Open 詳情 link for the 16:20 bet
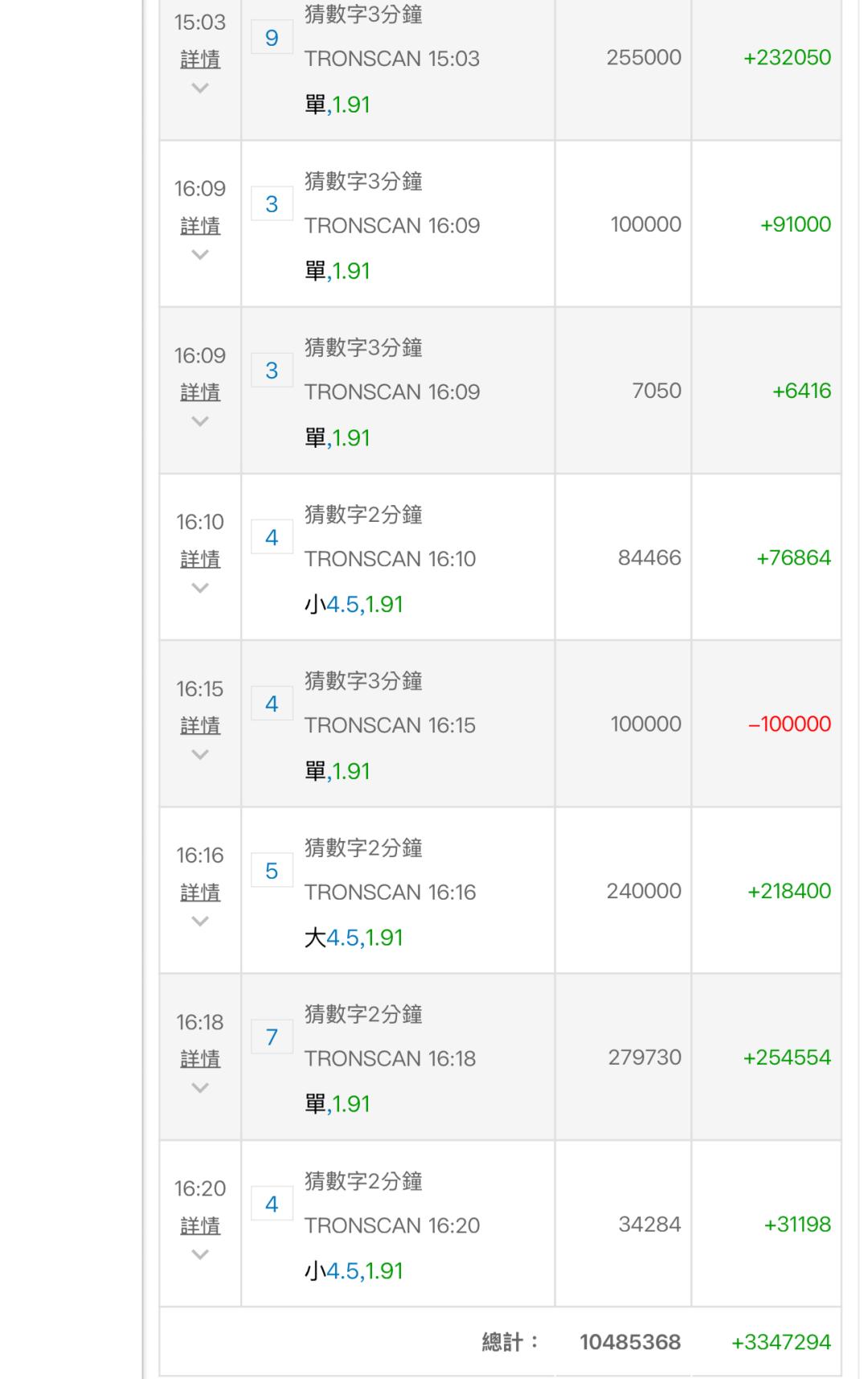868x1379 pixels. point(200,1225)
